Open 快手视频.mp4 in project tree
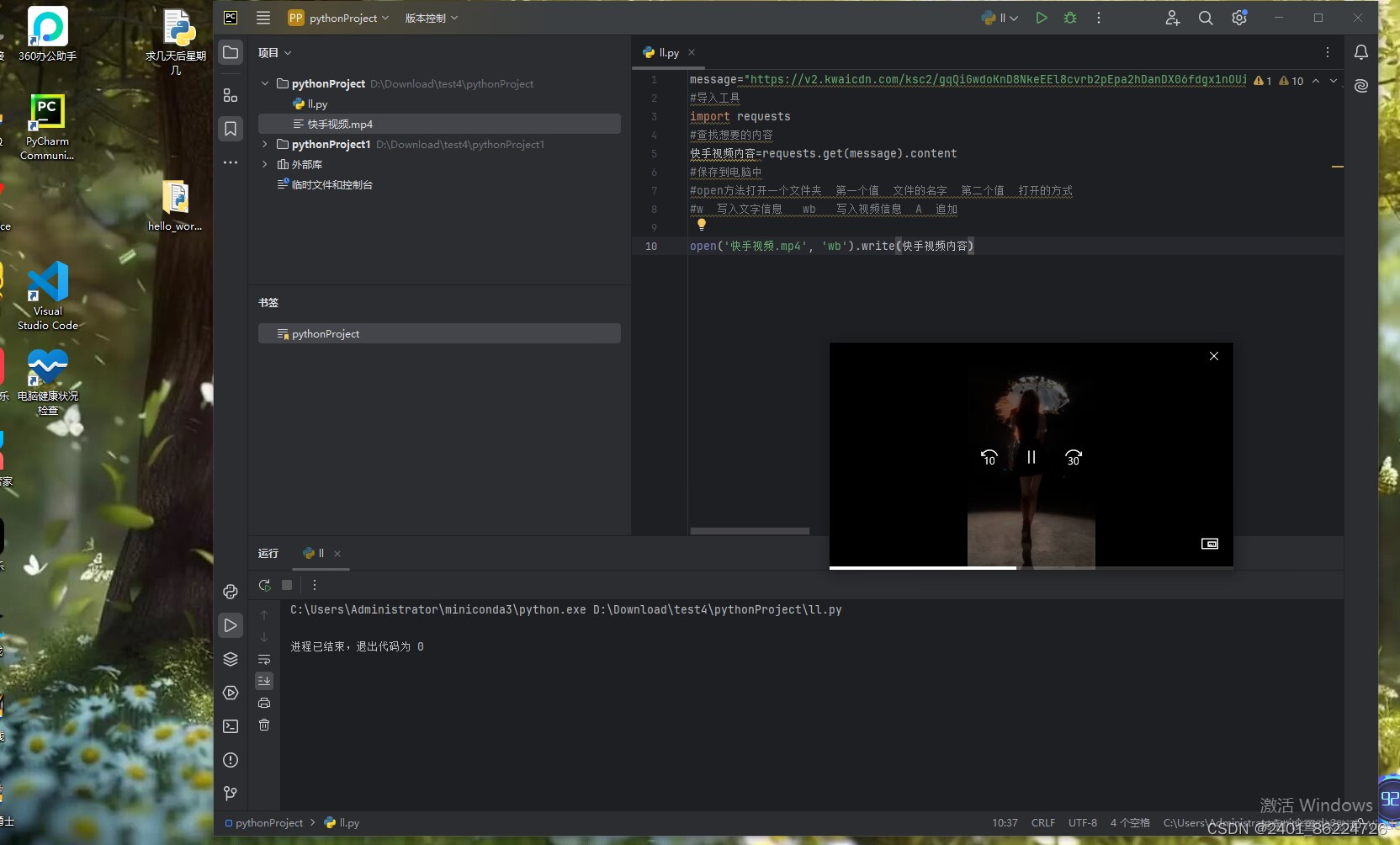Screen dimensions: 1400x845 click(x=339, y=124)
